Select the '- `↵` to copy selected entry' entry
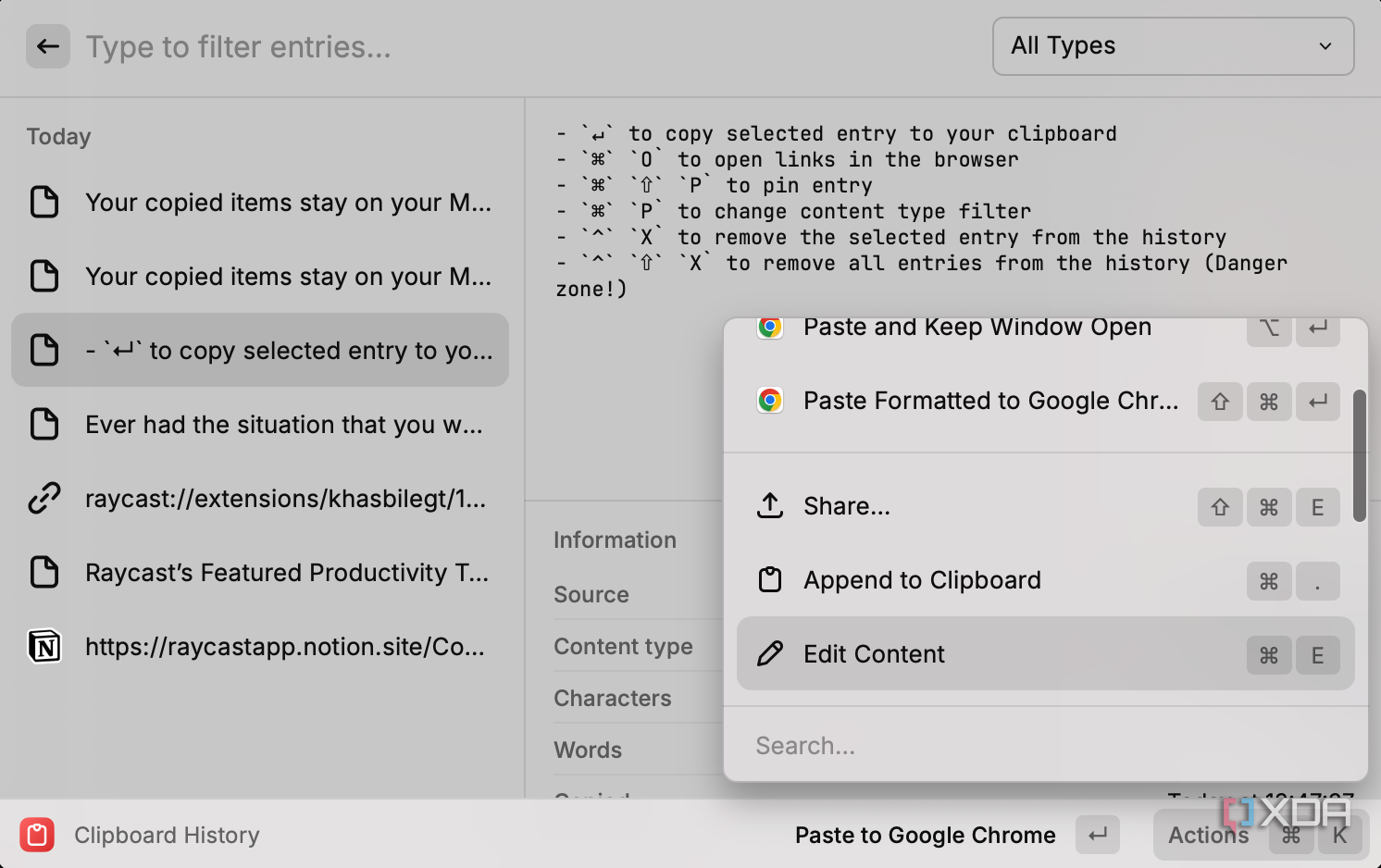 point(260,350)
